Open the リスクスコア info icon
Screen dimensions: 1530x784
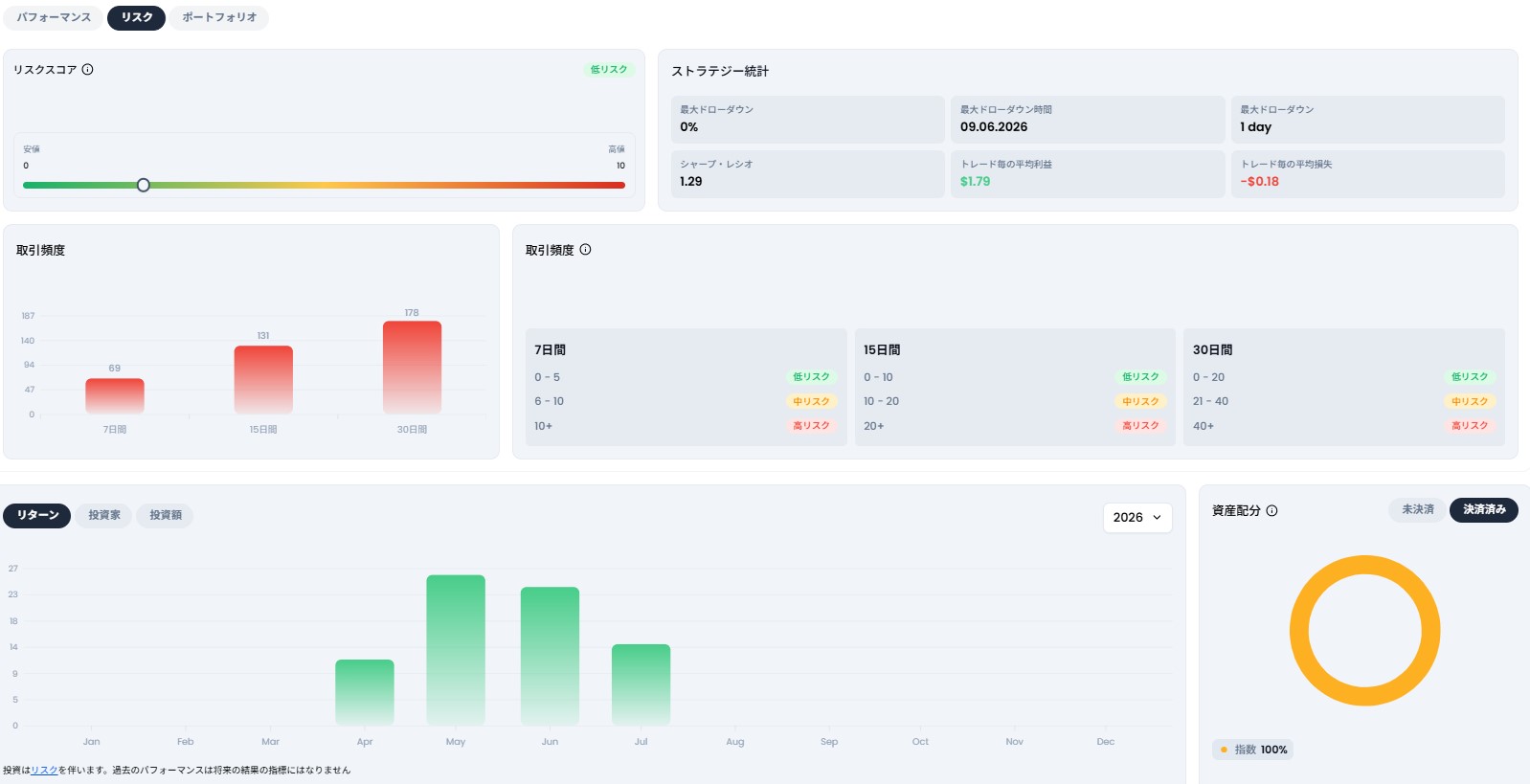(87, 69)
